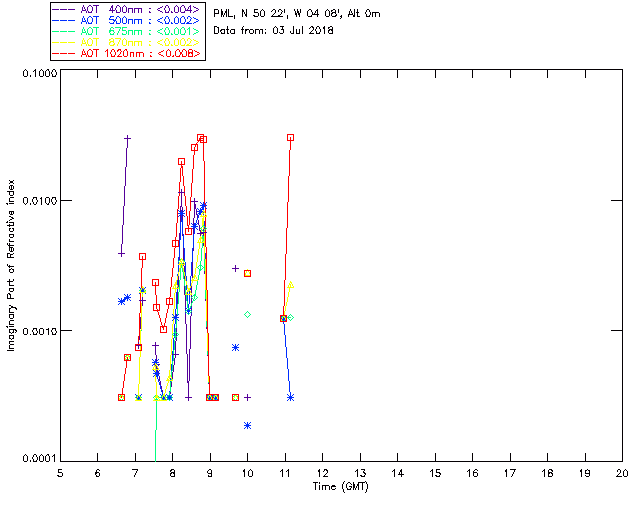Image resolution: width=640 pixels, height=512 pixels.
Task: Click the x-axis tick label 5
Action: 60,473
